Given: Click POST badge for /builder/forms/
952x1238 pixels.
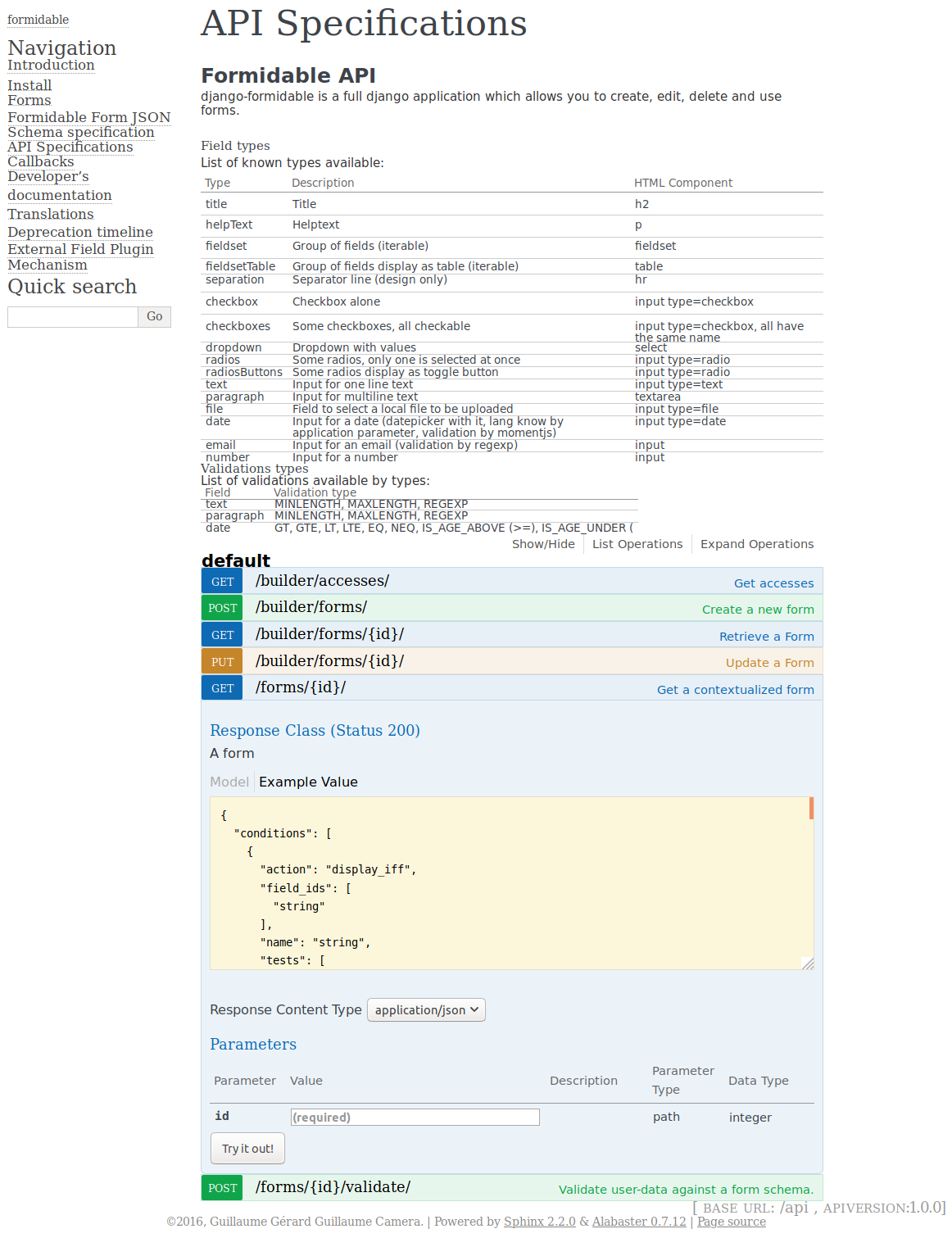Looking at the screenshot, I should (x=222, y=608).
